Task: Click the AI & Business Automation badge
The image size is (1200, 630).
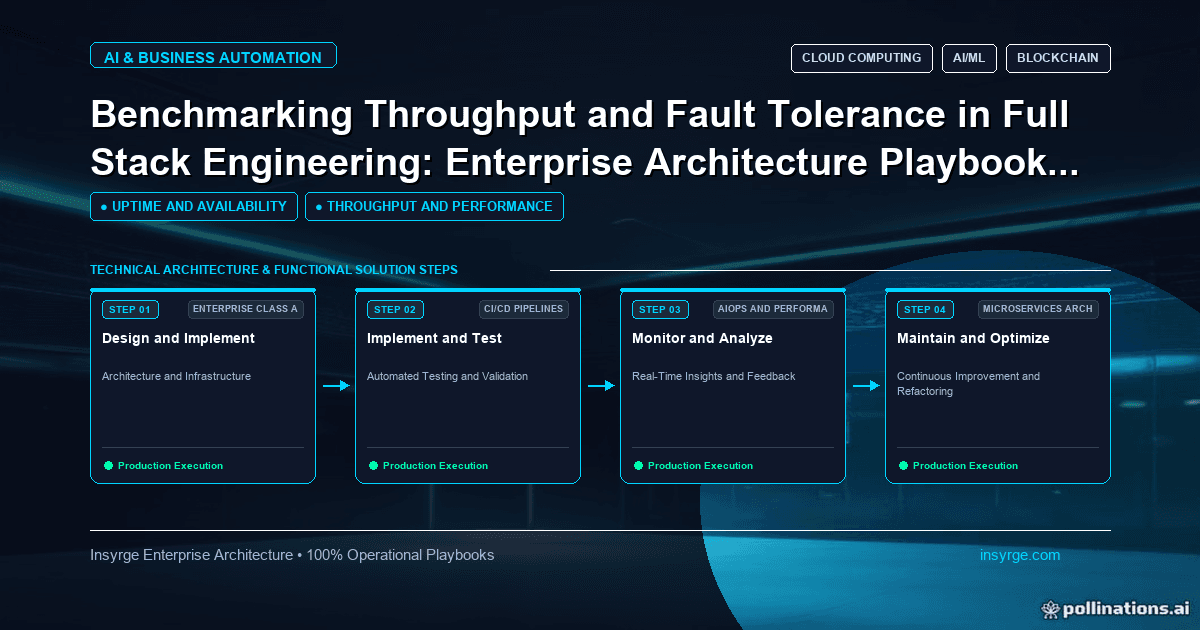Action: (x=213, y=57)
